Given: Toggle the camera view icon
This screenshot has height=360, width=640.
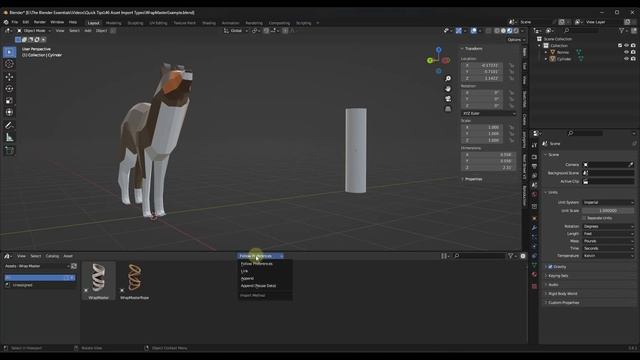Looking at the screenshot, I should coord(448,99).
